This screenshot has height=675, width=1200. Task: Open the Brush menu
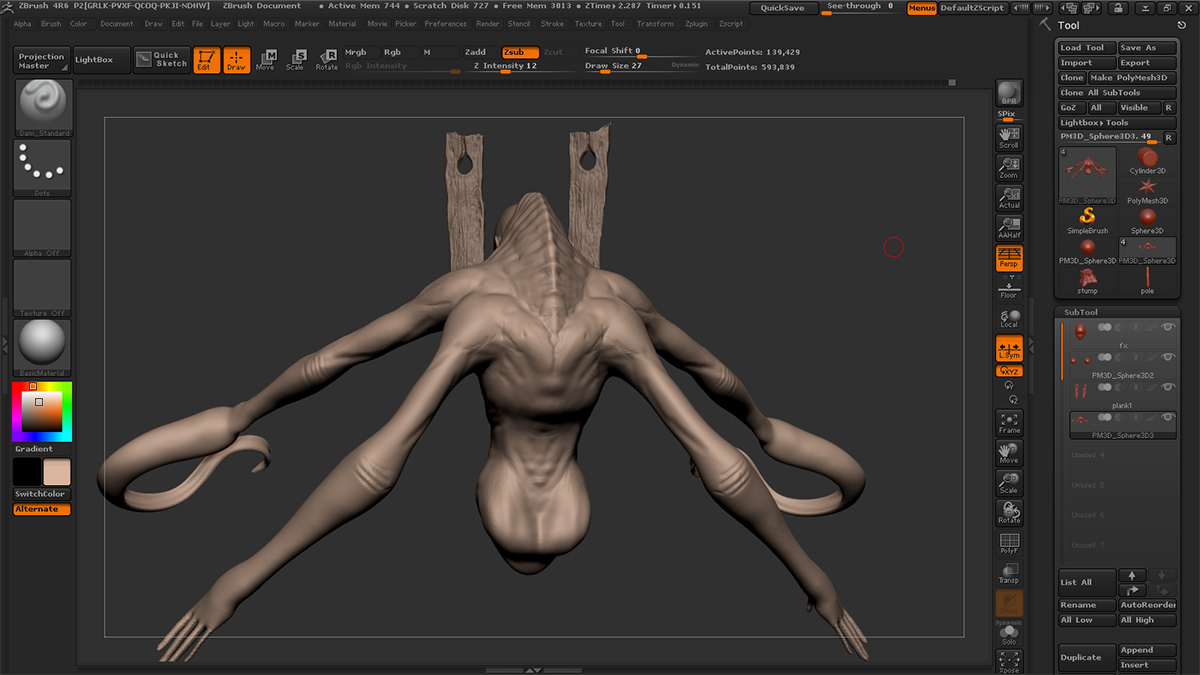(51, 23)
